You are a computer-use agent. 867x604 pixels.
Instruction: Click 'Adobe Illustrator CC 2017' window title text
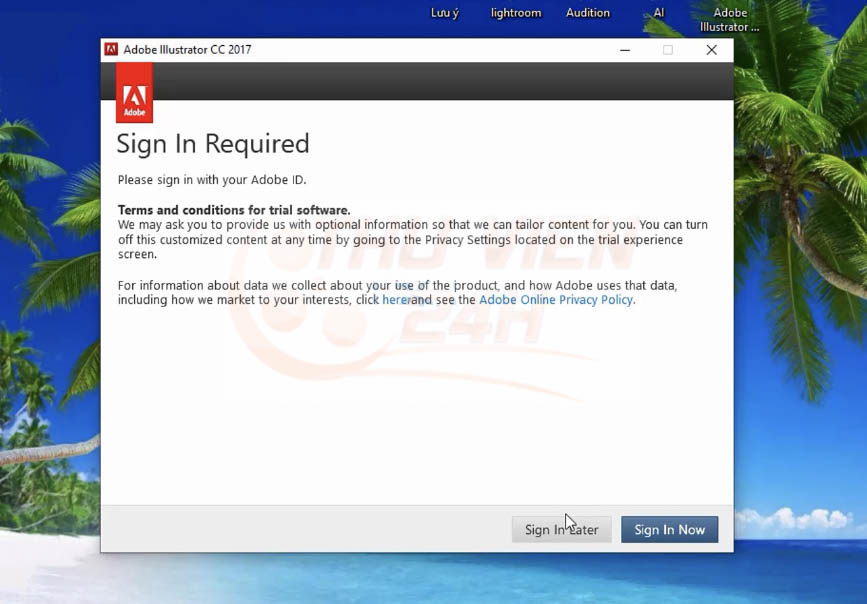click(x=187, y=50)
